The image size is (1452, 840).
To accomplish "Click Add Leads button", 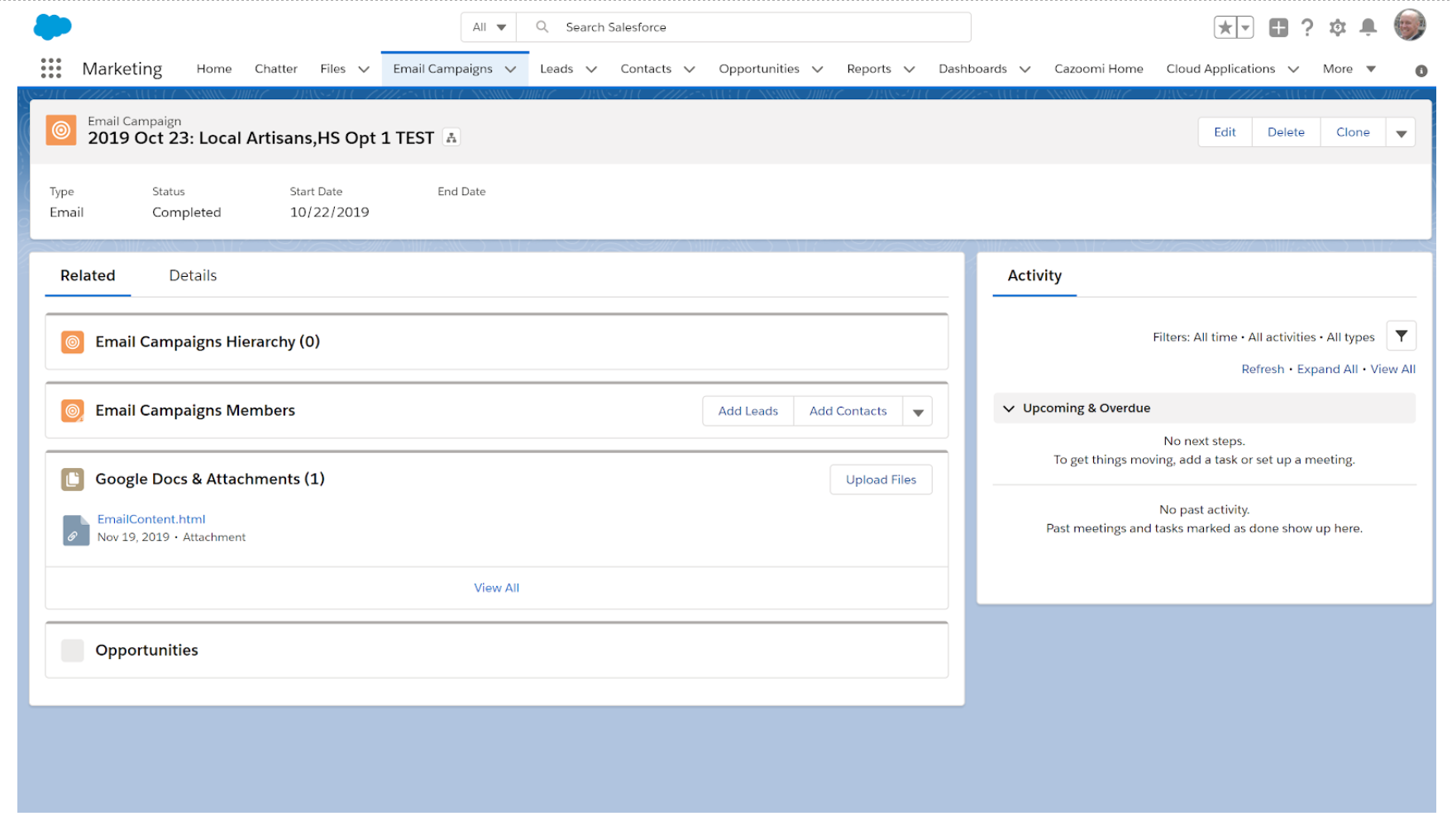I will 747,411.
